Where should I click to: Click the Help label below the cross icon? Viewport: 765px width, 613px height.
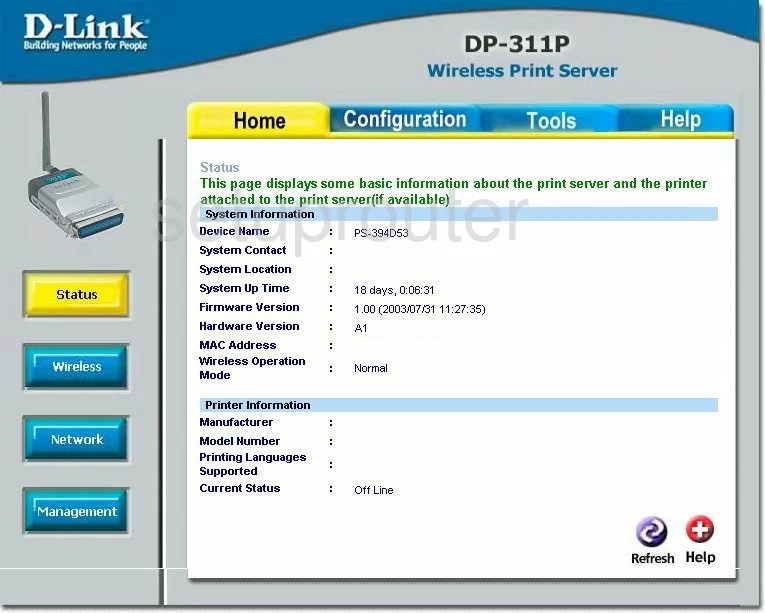700,557
